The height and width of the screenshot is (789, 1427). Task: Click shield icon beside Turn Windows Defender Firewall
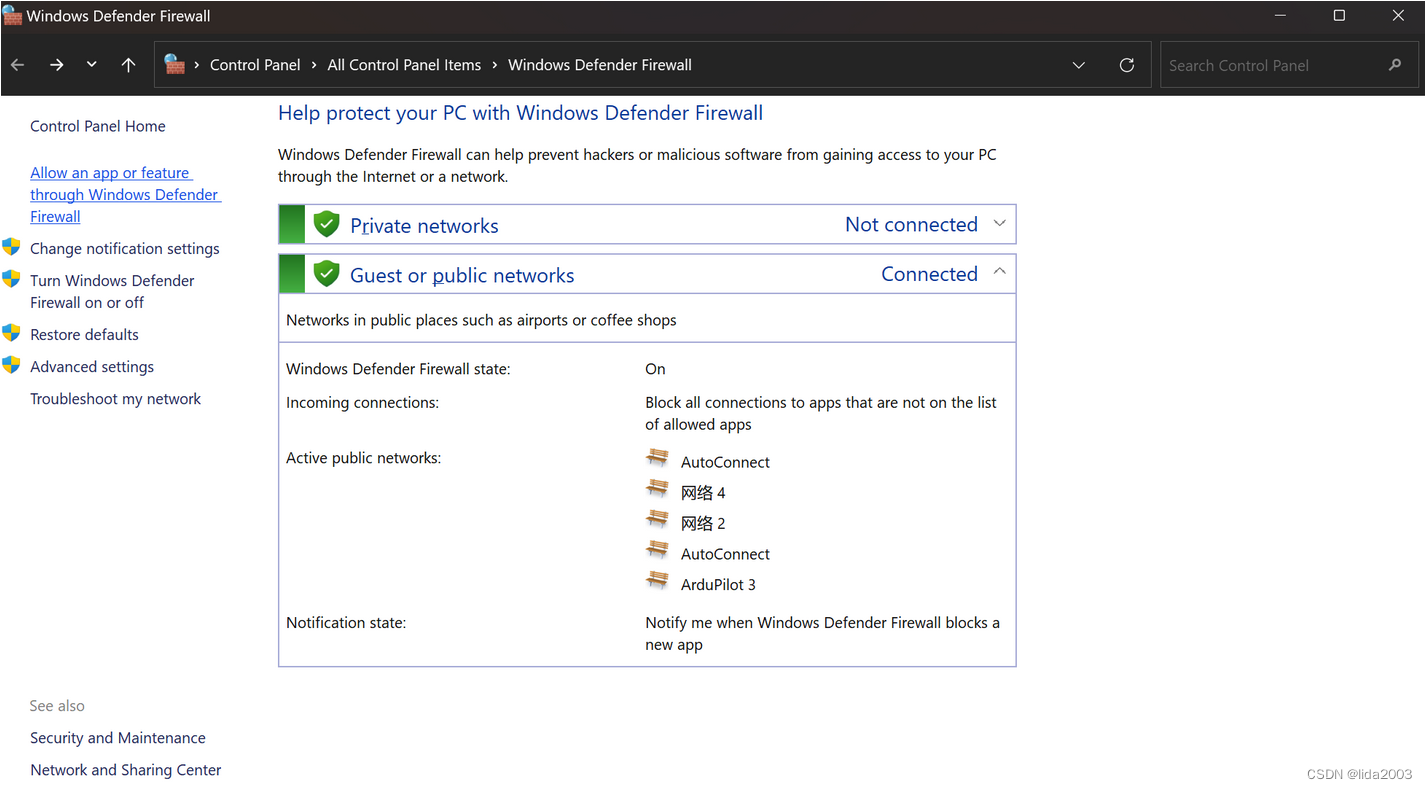[12, 279]
